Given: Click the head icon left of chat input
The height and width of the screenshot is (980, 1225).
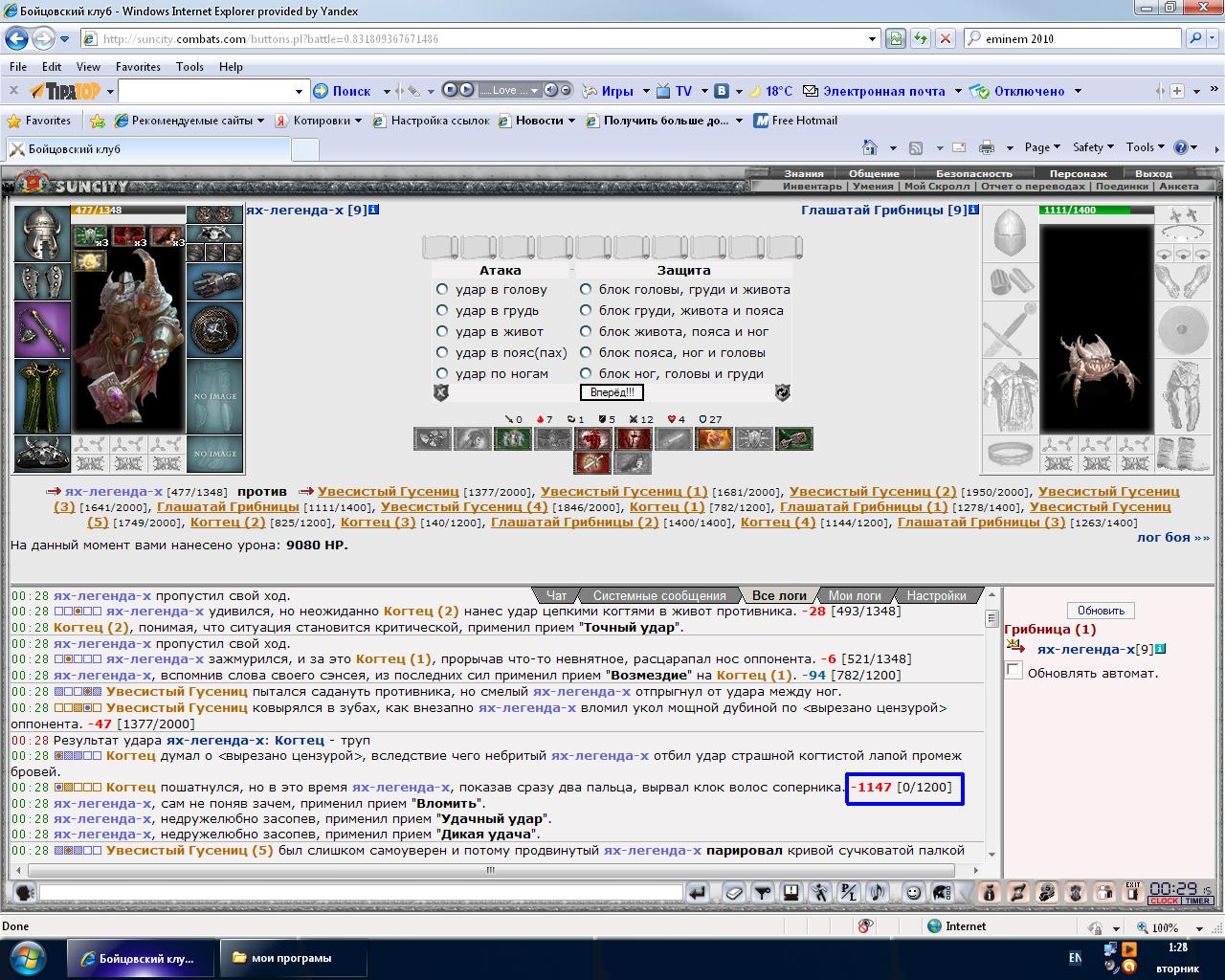Looking at the screenshot, I should coord(26,893).
